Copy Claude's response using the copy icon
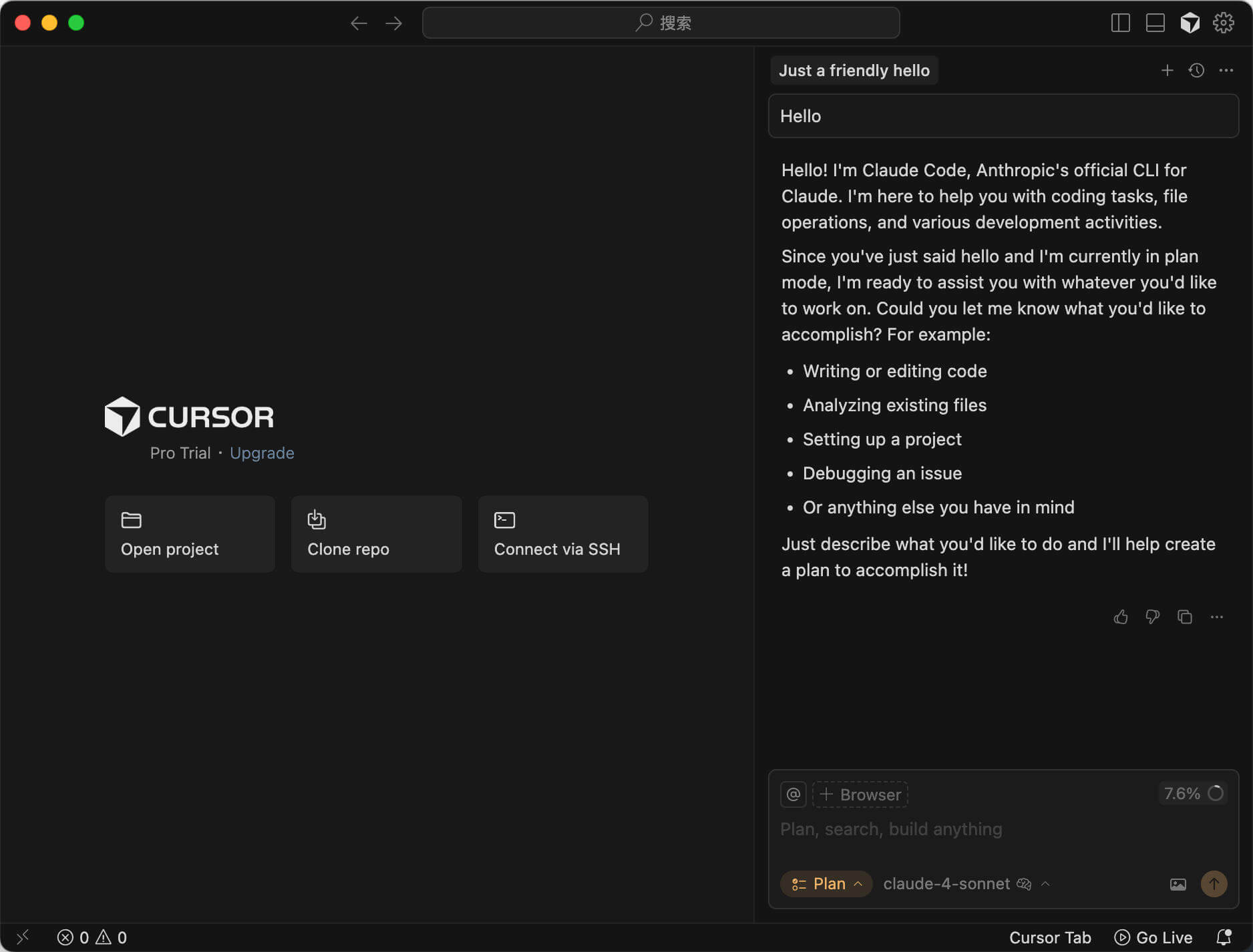 pyautogui.click(x=1185, y=617)
